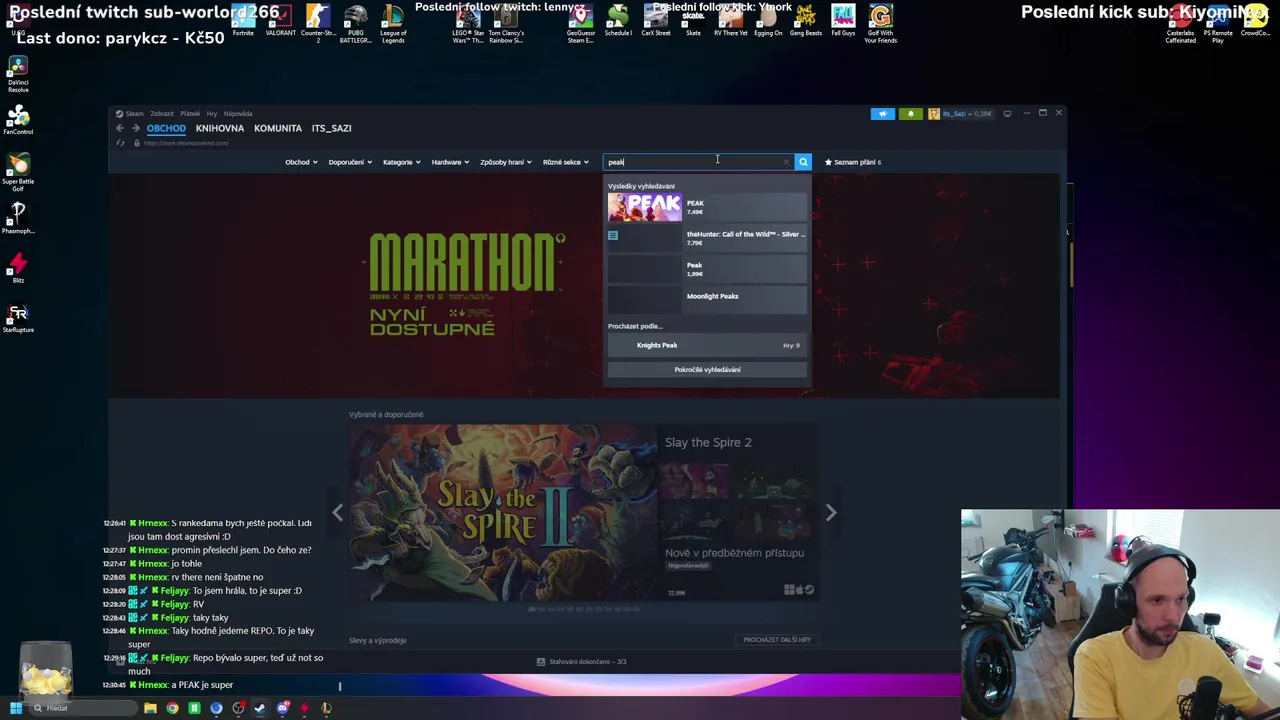
Task: Expand the Obchod store dropdown
Action: pos(301,162)
